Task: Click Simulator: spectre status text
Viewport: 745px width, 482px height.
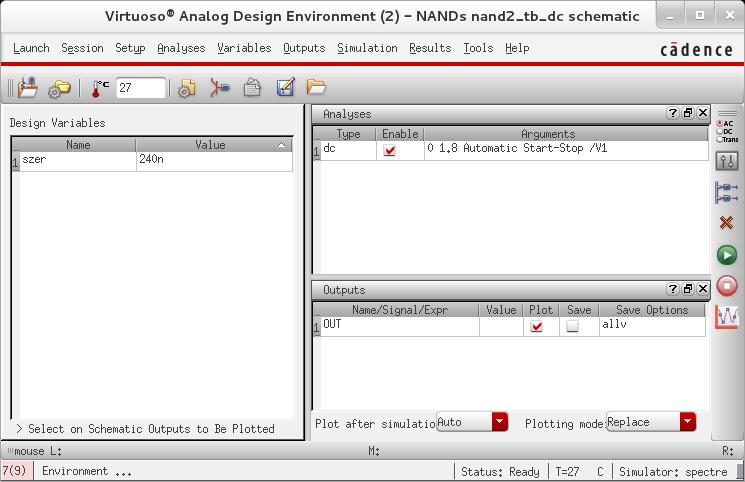Action: coord(673,472)
